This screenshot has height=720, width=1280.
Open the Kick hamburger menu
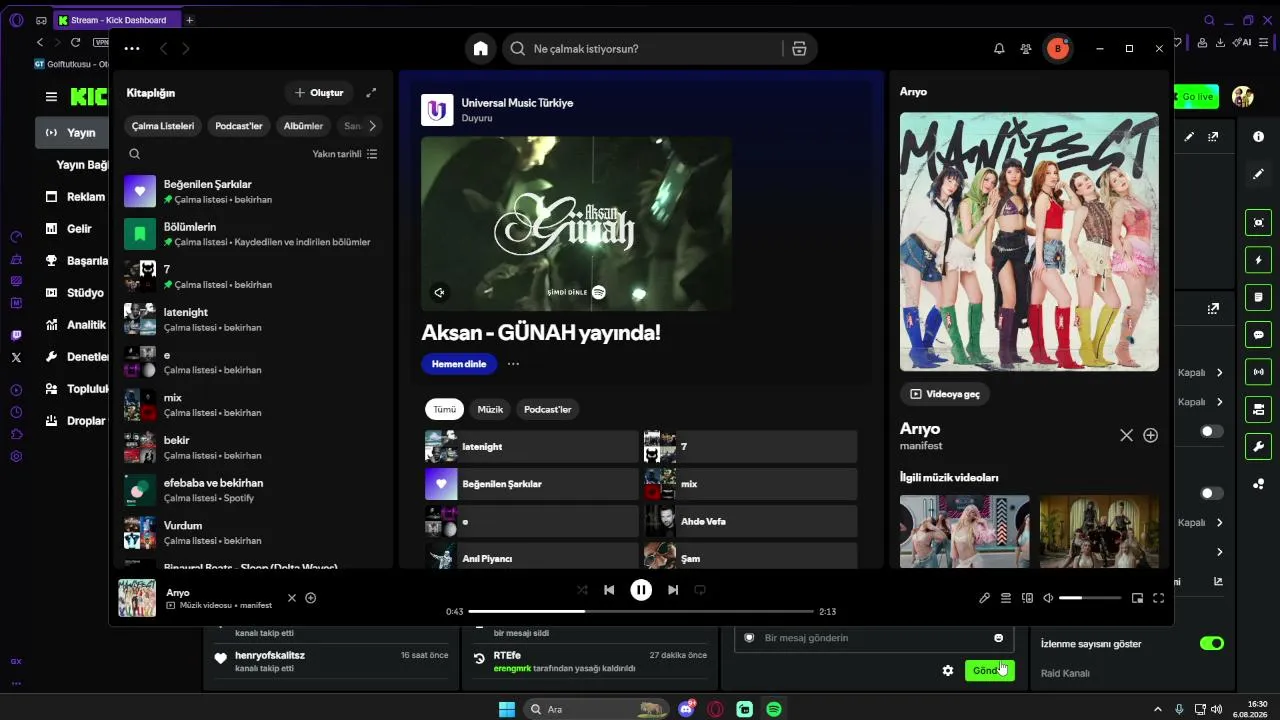(51, 97)
